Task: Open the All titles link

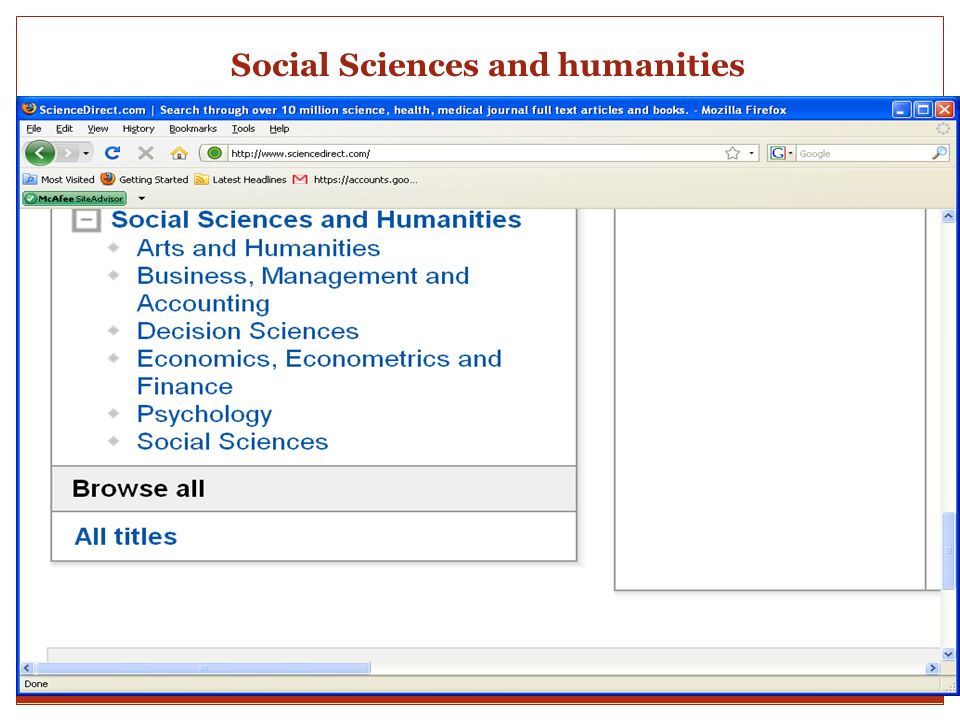Action: [126, 536]
